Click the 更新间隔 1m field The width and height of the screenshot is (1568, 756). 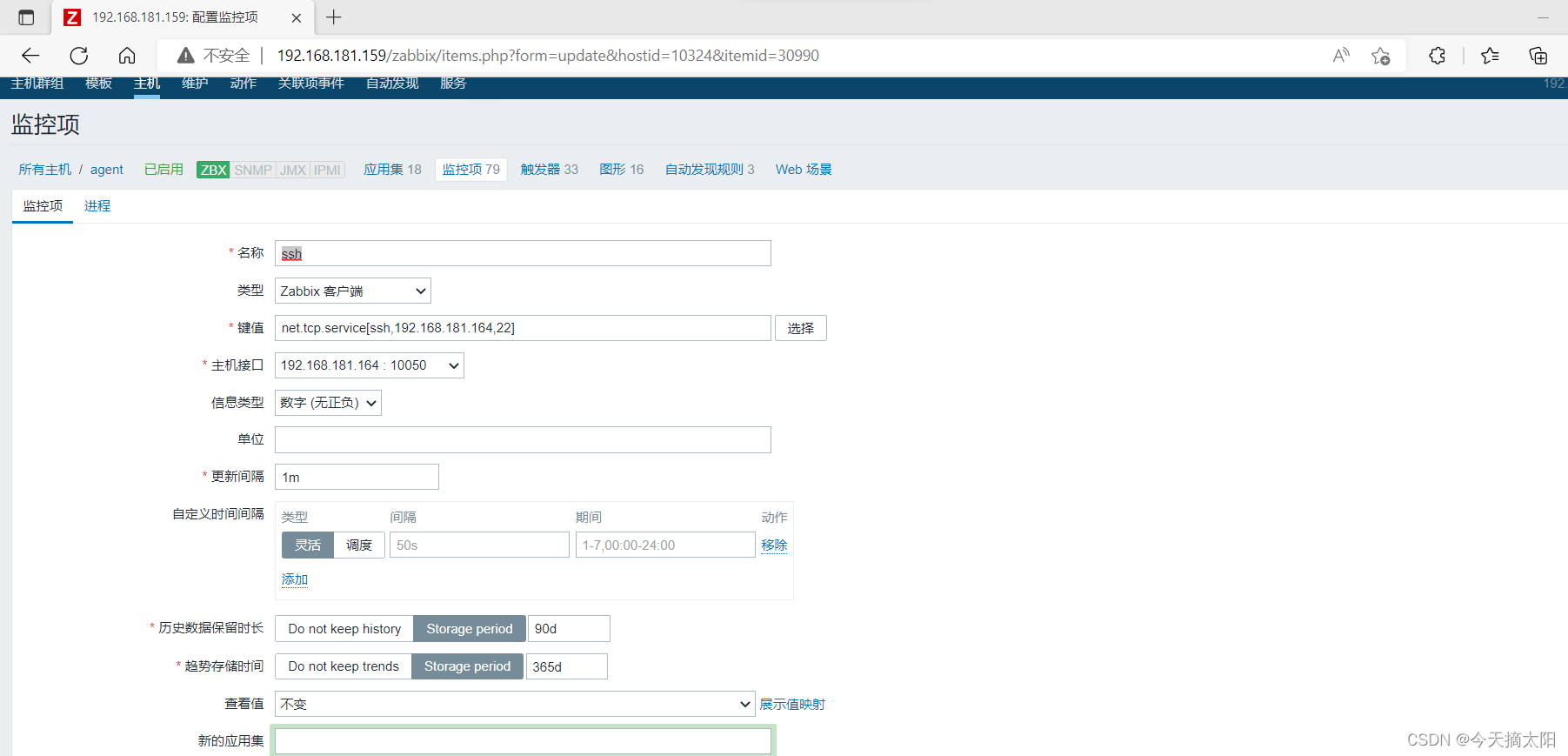pyautogui.click(x=357, y=477)
